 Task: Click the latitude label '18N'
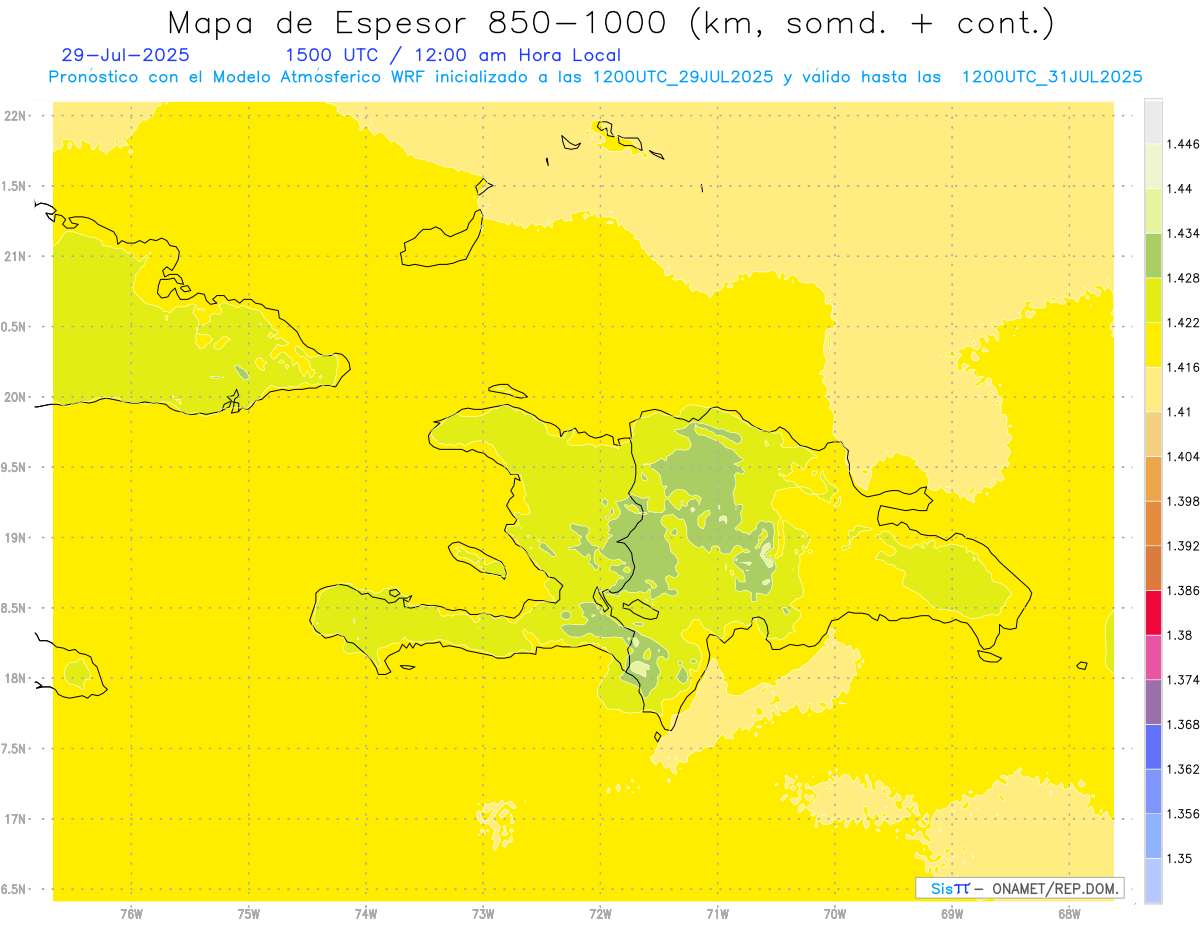pos(15,678)
